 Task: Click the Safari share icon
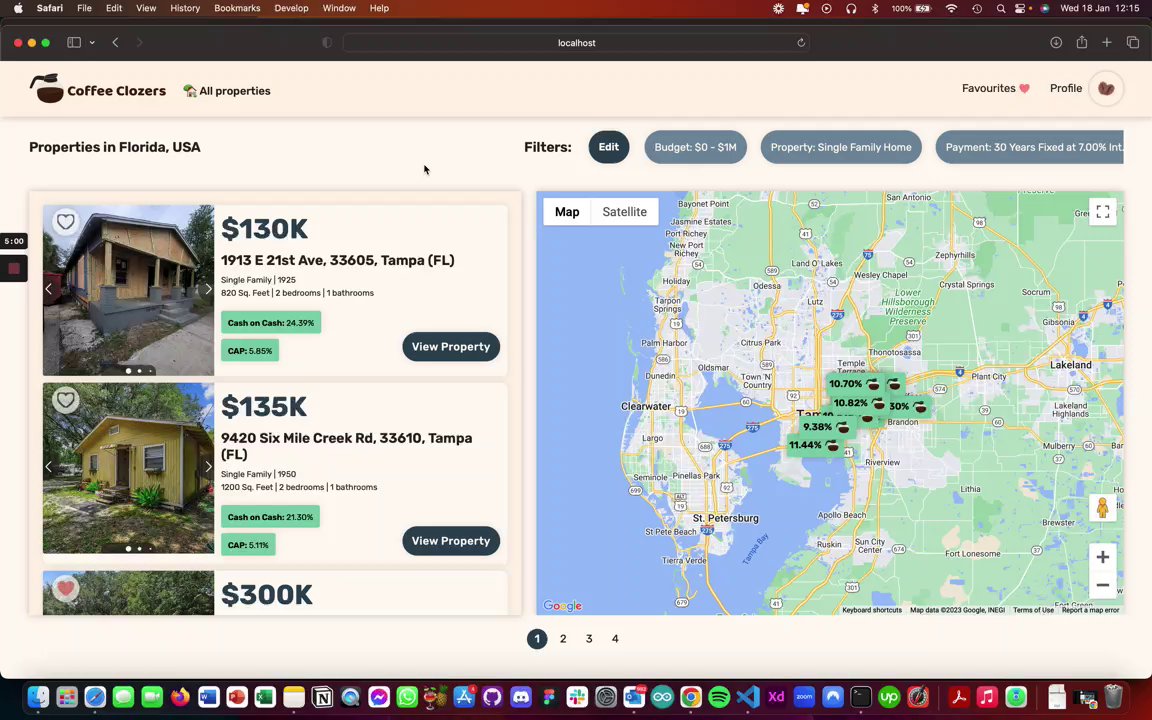[x=1081, y=42]
